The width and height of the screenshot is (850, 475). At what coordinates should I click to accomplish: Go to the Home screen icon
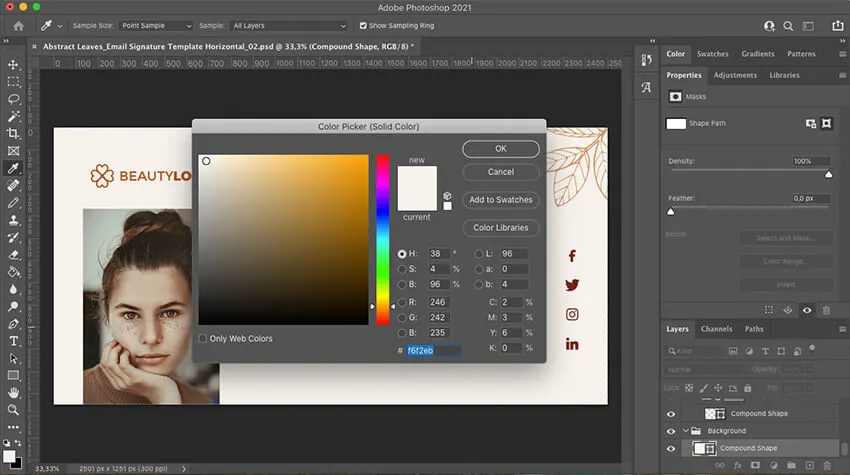(x=18, y=25)
